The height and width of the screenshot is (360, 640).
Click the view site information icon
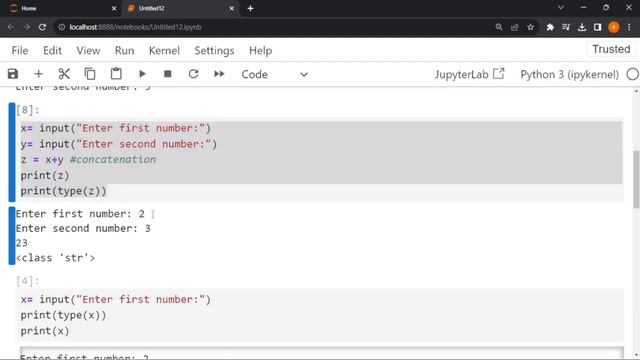click(61, 27)
